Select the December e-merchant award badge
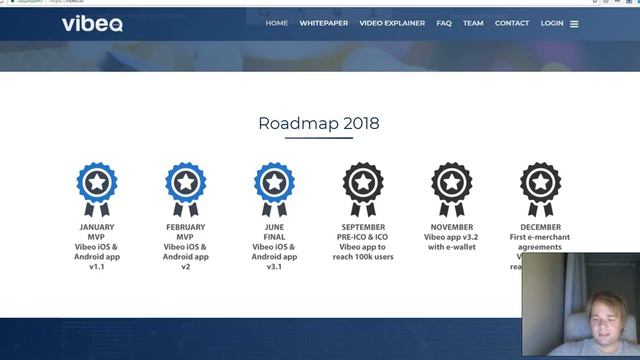 [540, 189]
